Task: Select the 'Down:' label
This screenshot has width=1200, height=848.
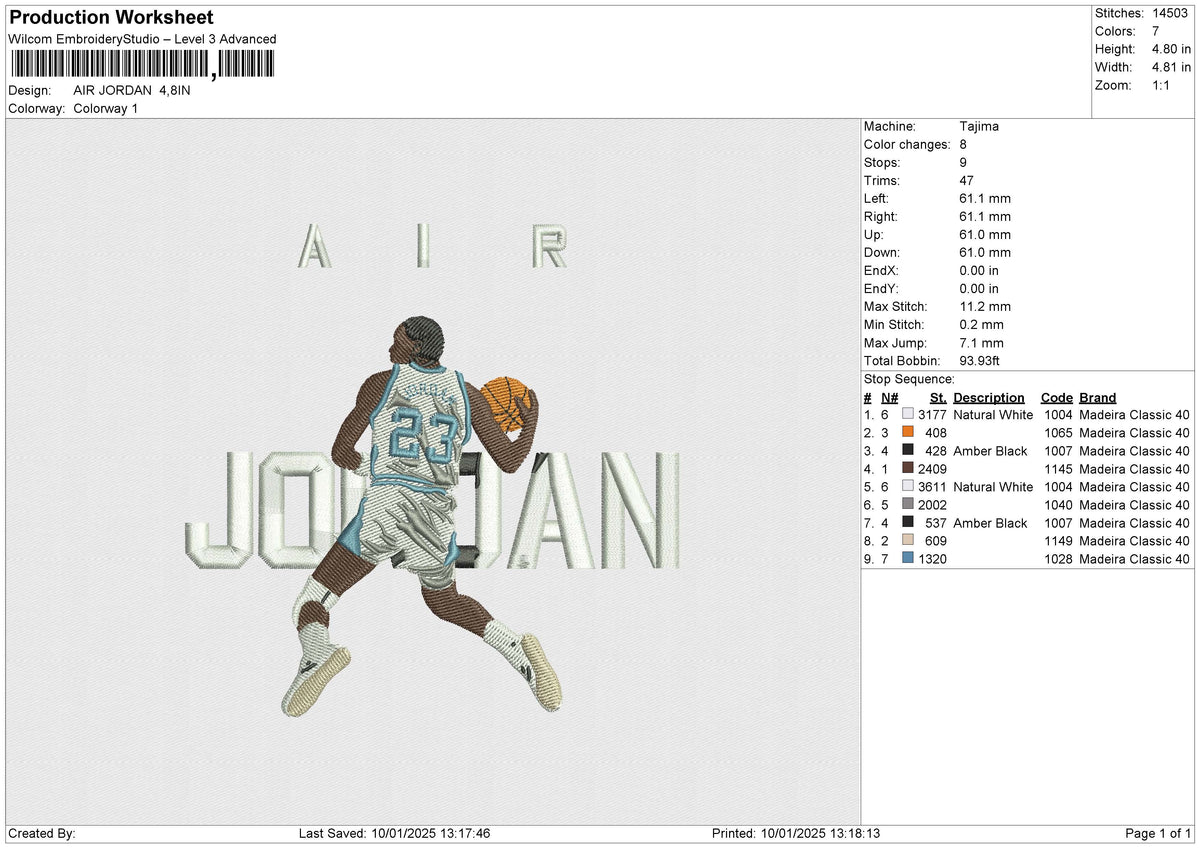Action: 882,252
